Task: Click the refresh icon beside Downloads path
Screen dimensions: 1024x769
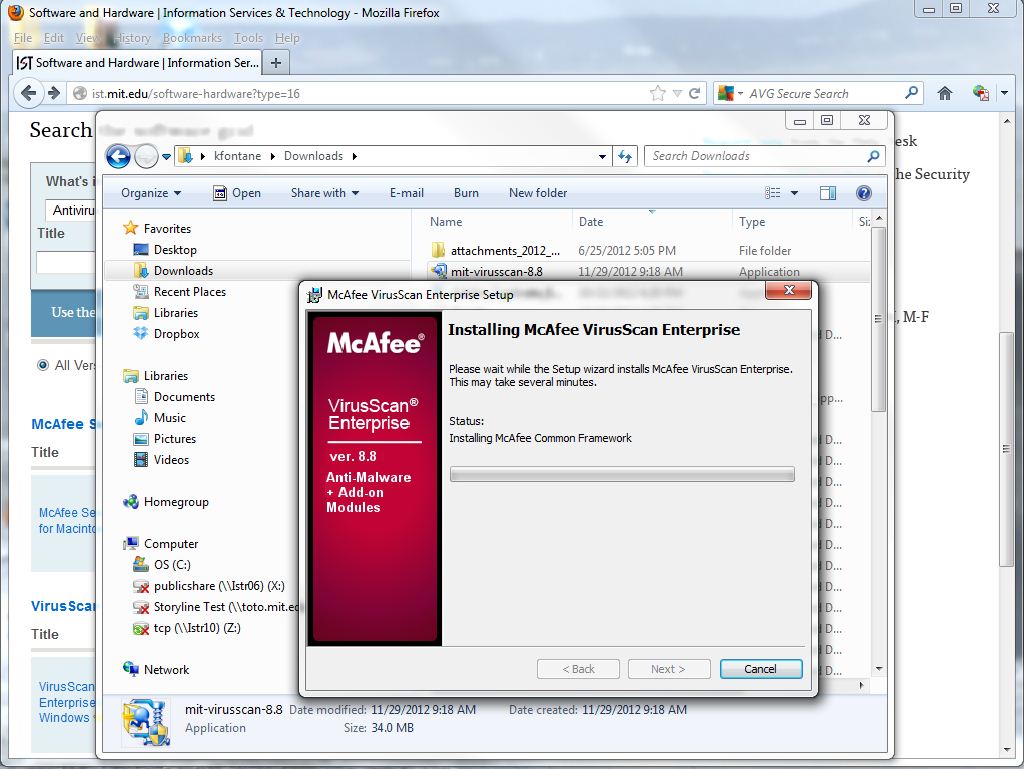Action: coord(626,156)
